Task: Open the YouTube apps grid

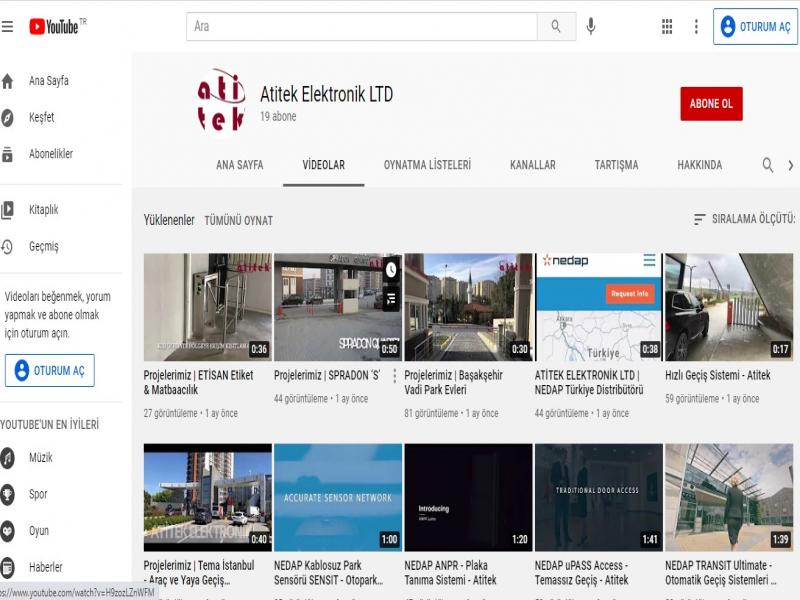Action: (x=667, y=26)
